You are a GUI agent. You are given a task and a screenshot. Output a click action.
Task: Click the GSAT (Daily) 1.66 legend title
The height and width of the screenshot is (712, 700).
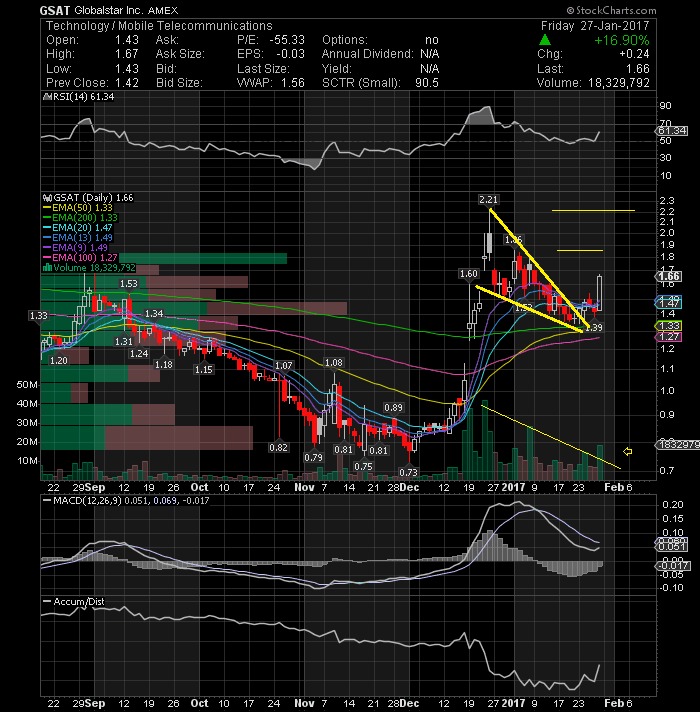93,198
